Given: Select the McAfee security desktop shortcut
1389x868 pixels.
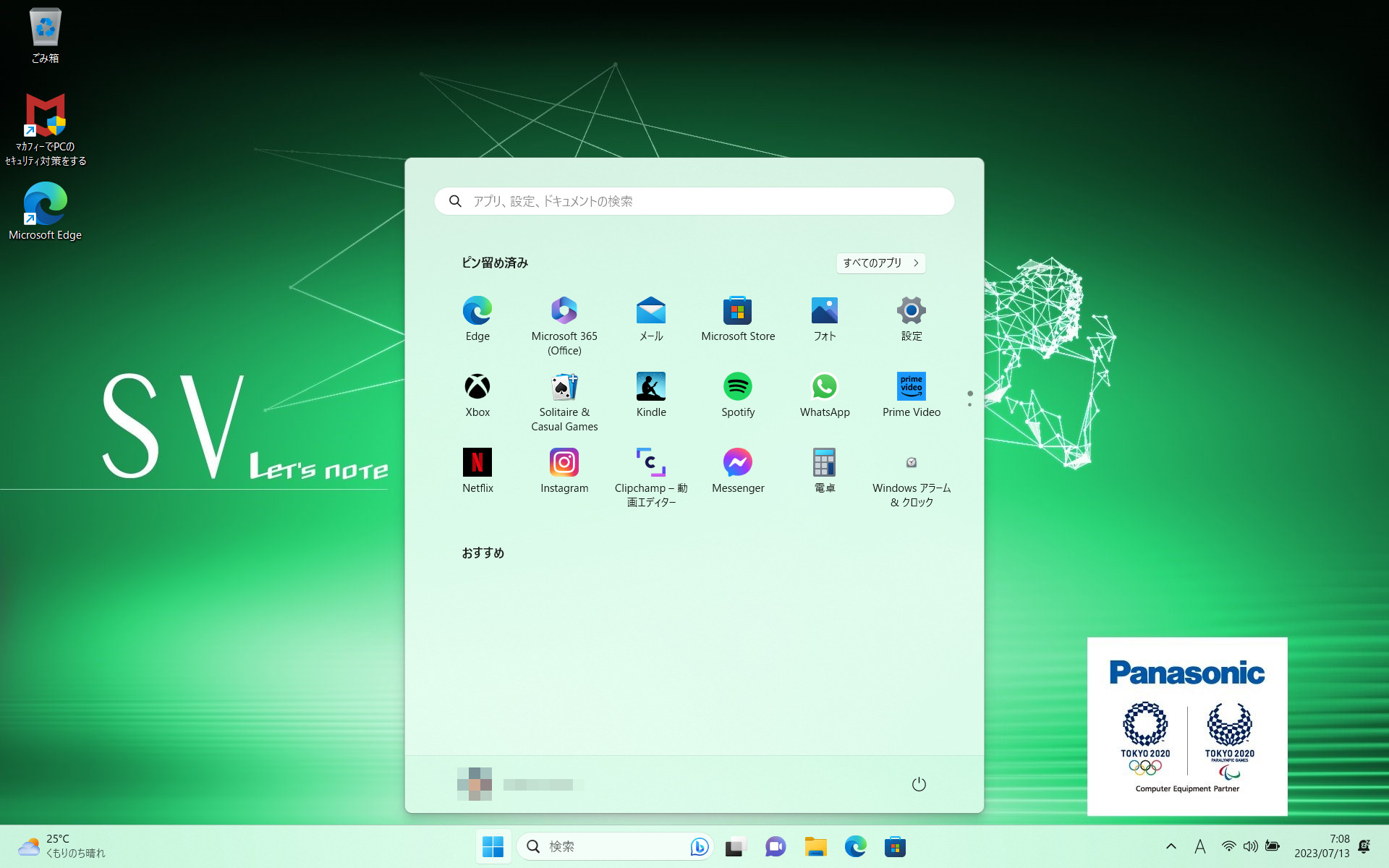Looking at the screenshot, I should pos(45,130).
